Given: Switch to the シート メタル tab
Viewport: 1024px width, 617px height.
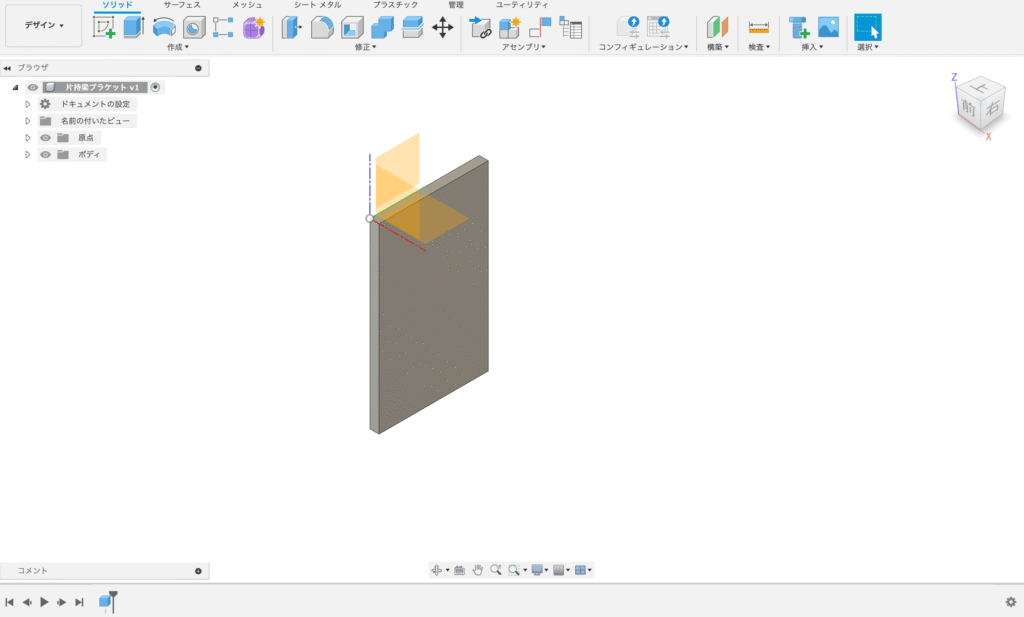Looking at the screenshot, I should tap(317, 5).
